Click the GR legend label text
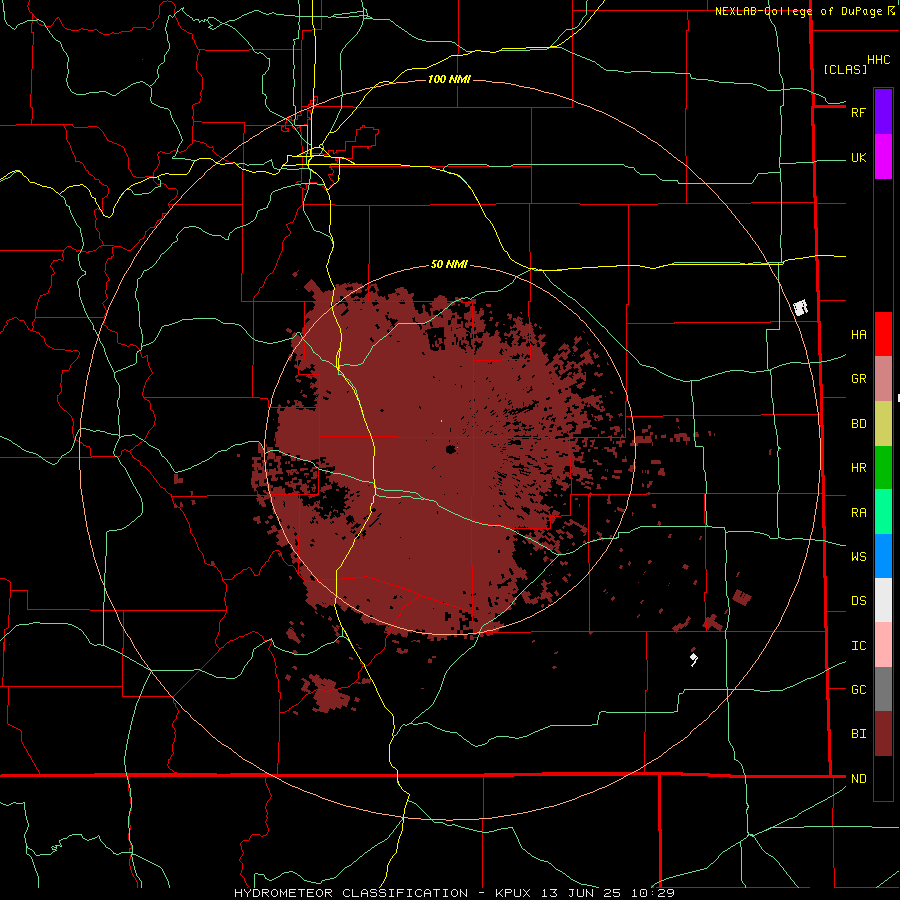 [859, 379]
